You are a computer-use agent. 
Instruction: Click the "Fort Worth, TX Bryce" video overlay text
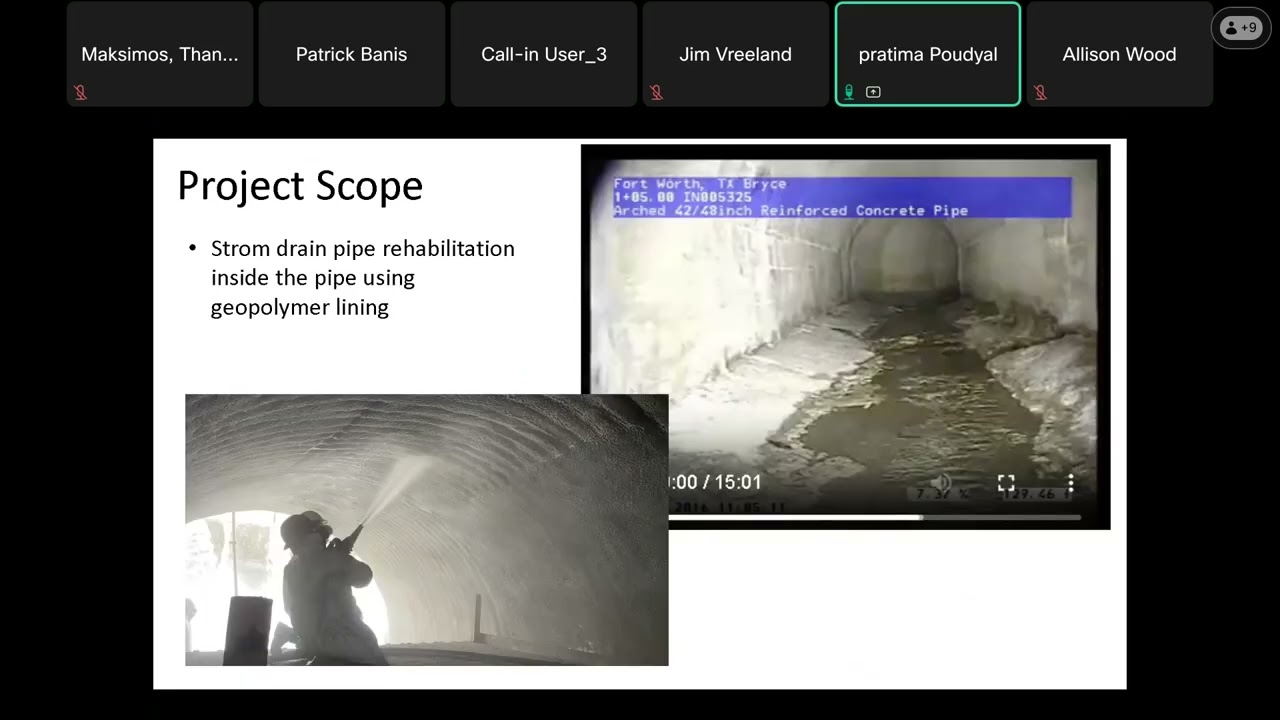[700, 184]
